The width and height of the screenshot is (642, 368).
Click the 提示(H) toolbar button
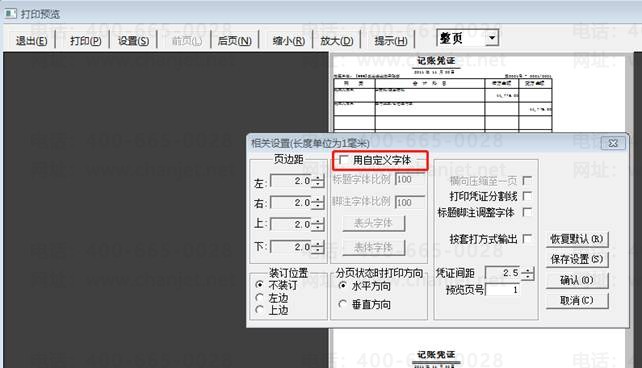pyautogui.click(x=391, y=41)
